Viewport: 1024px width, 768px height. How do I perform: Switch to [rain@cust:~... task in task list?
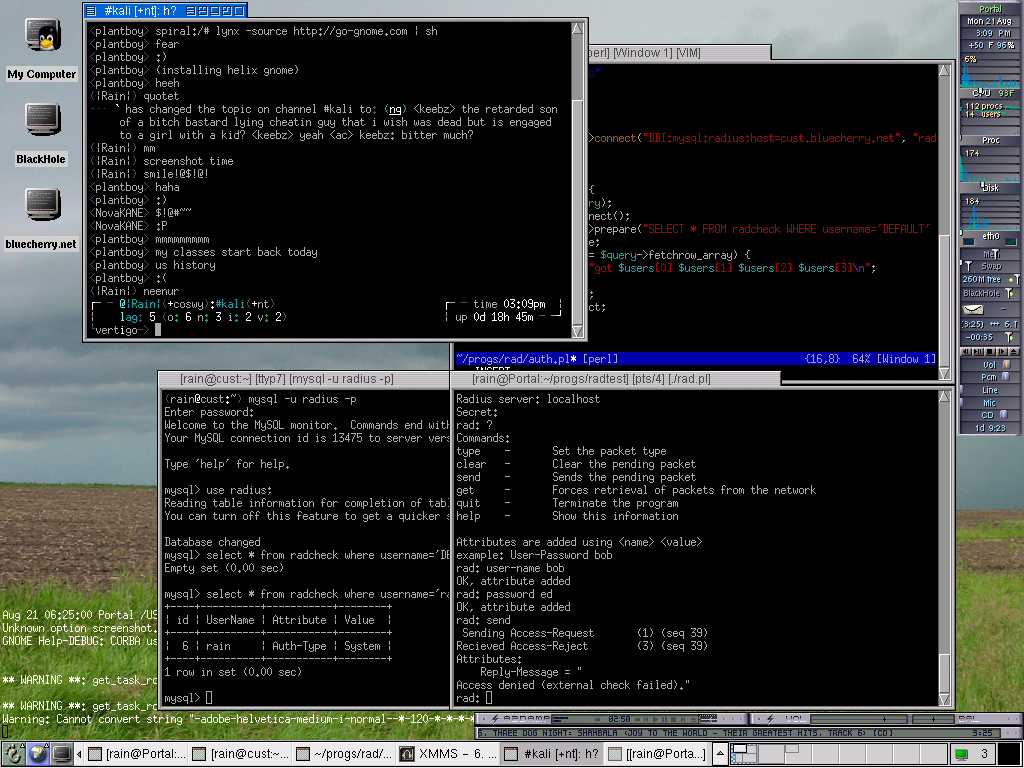(x=240, y=754)
